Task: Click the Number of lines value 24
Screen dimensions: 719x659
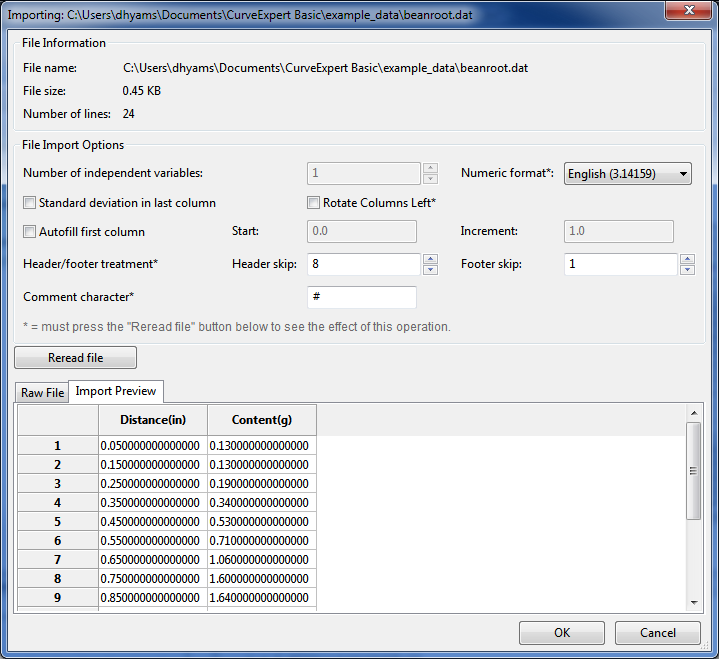Action: pyautogui.click(x=128, y=114)
